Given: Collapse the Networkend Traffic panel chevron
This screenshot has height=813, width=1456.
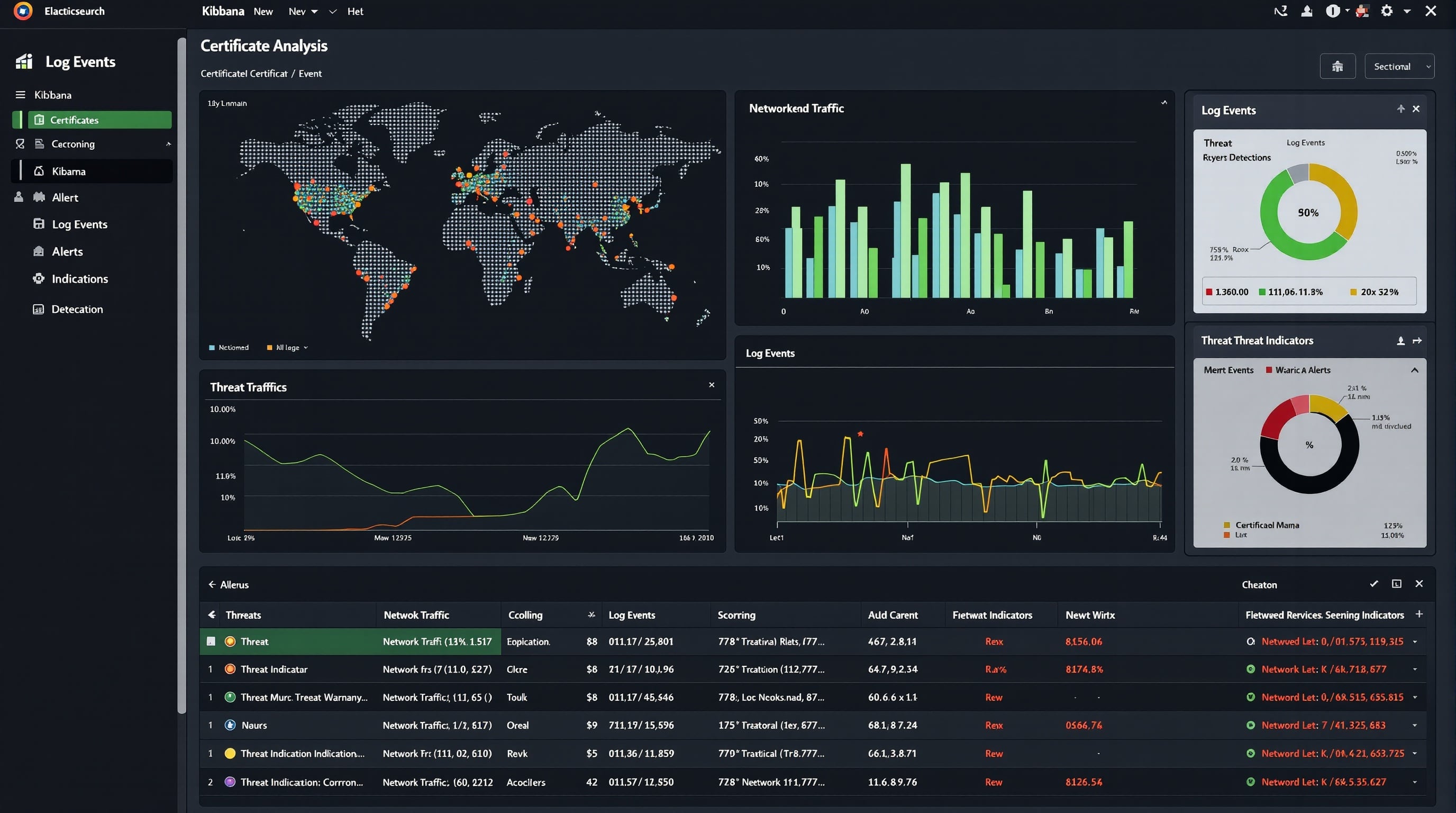Looking at the screenshot, I should 1164,102.
